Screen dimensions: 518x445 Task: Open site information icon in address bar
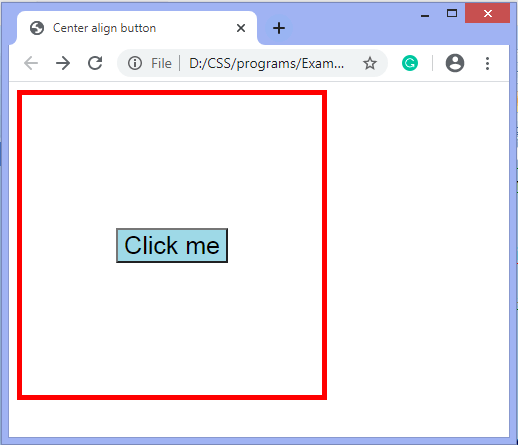(x=135, y=63)
